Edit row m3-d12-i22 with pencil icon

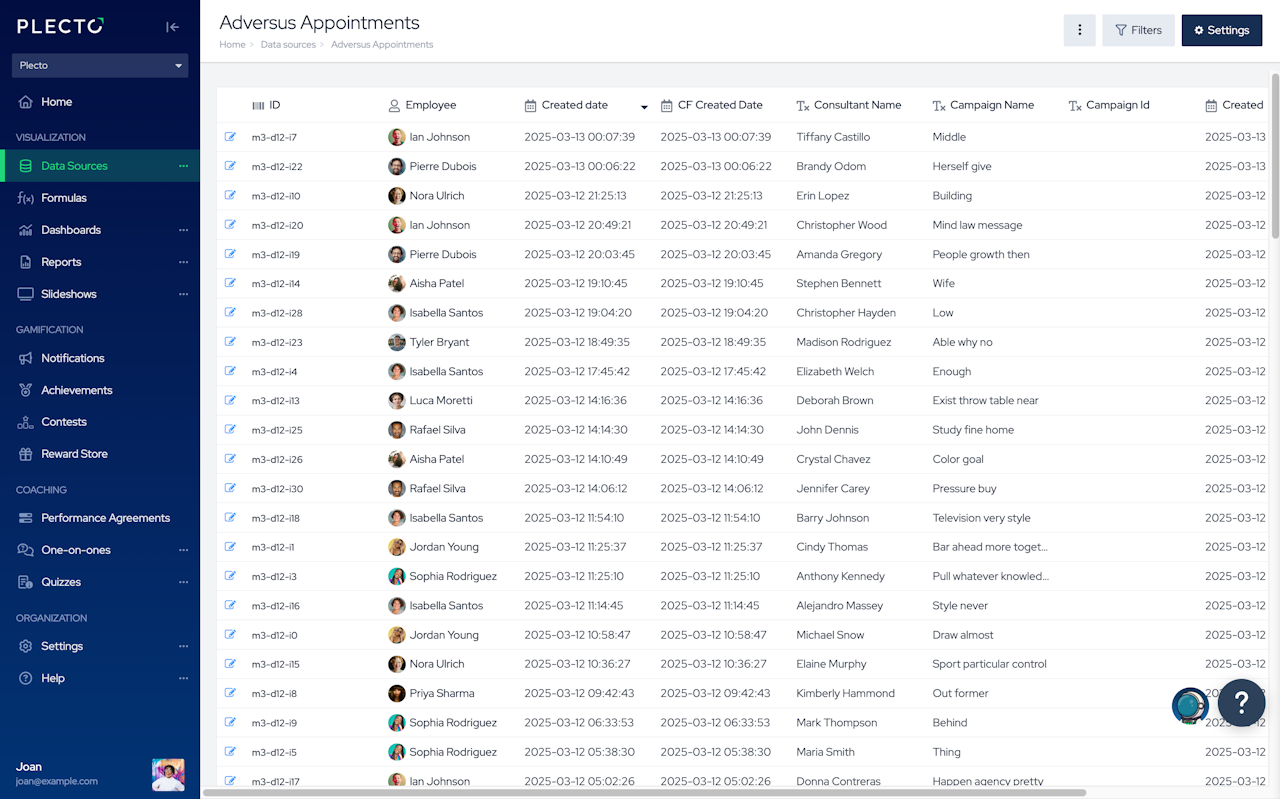[230, 165]
